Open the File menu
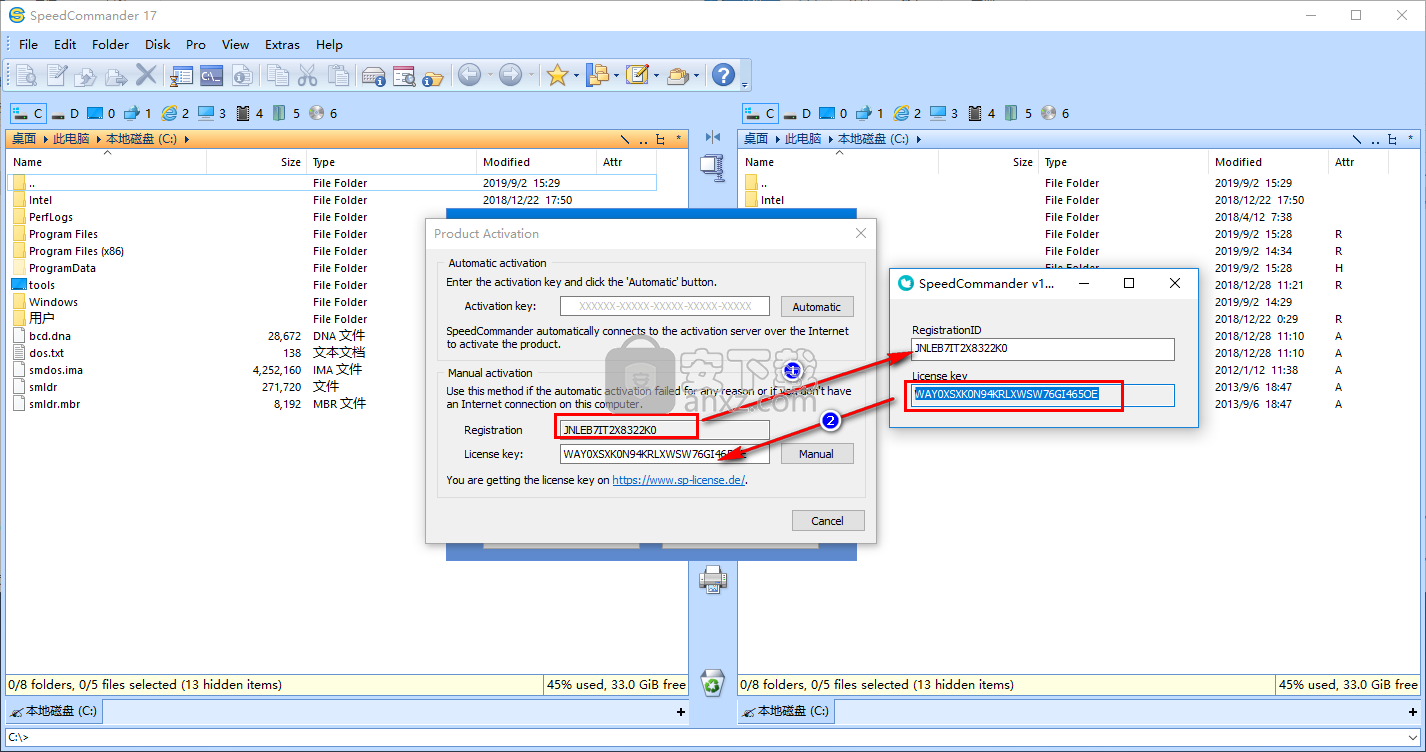Screen dimensions: 1426x752 (28, 44)
